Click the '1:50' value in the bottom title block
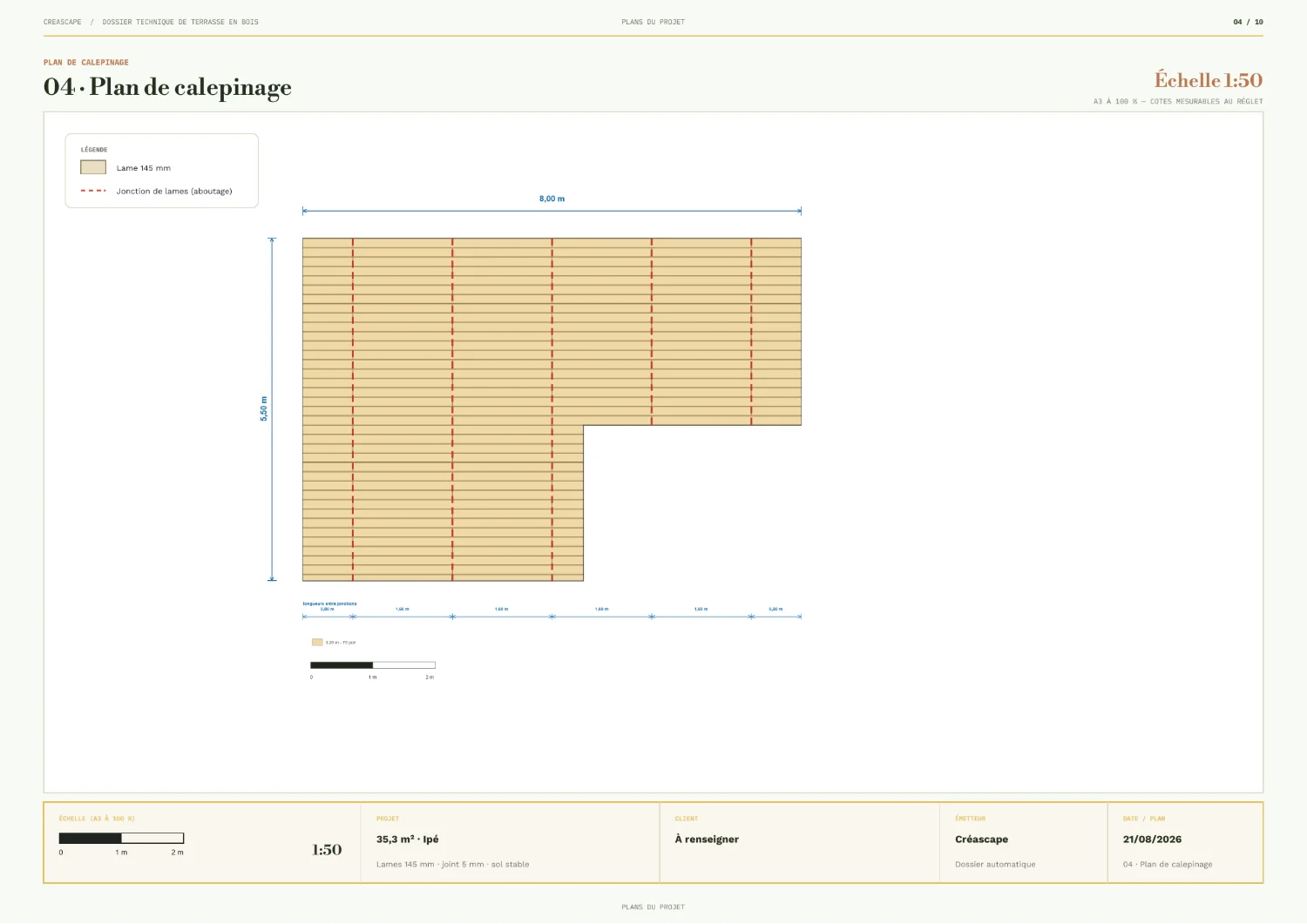1307x924 pixels. point(327,849)
